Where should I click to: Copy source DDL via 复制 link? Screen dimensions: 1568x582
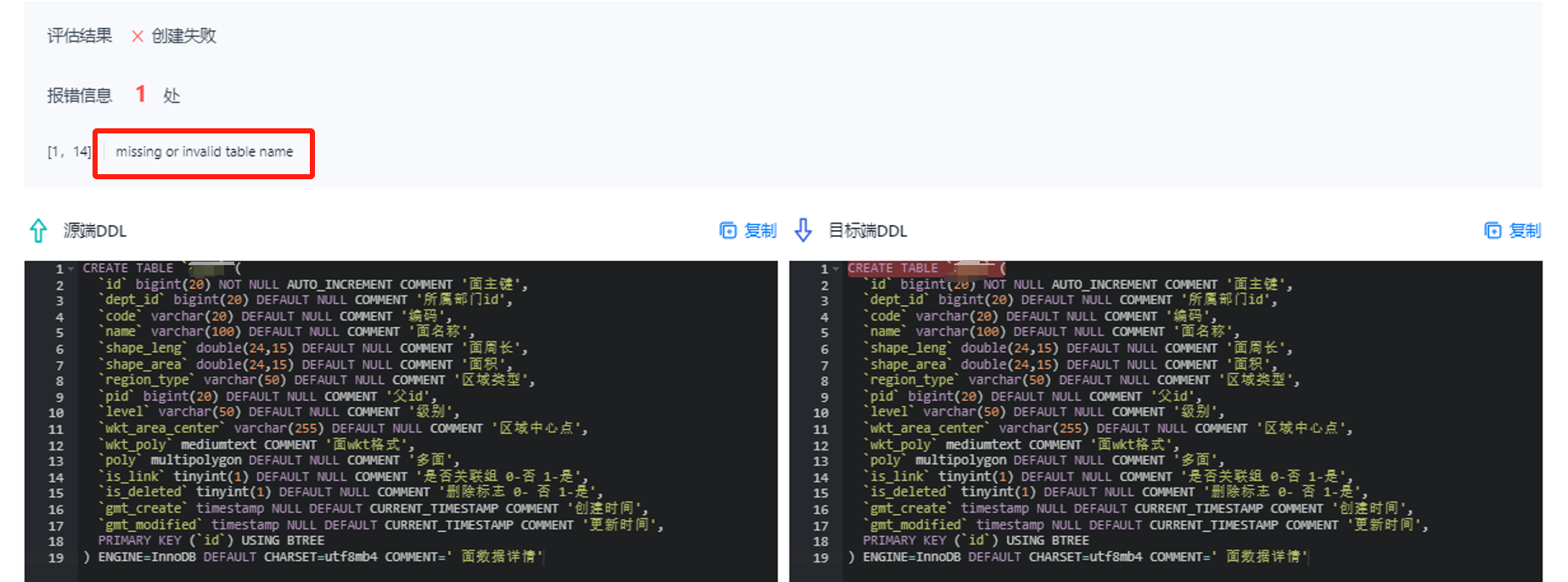760,230
